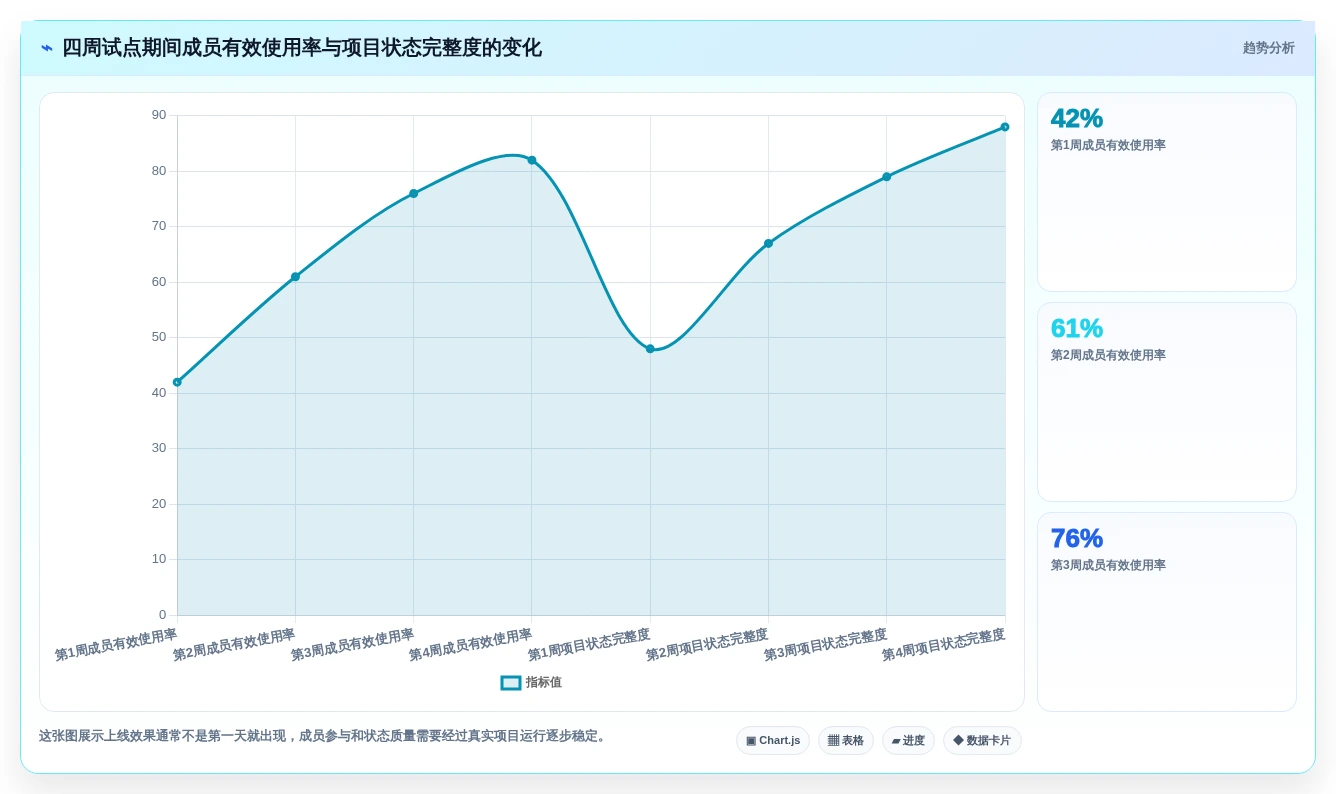Select the 数据卡片 tag chip
This screenshot has height=794, width=1336.
coord(982,741)
